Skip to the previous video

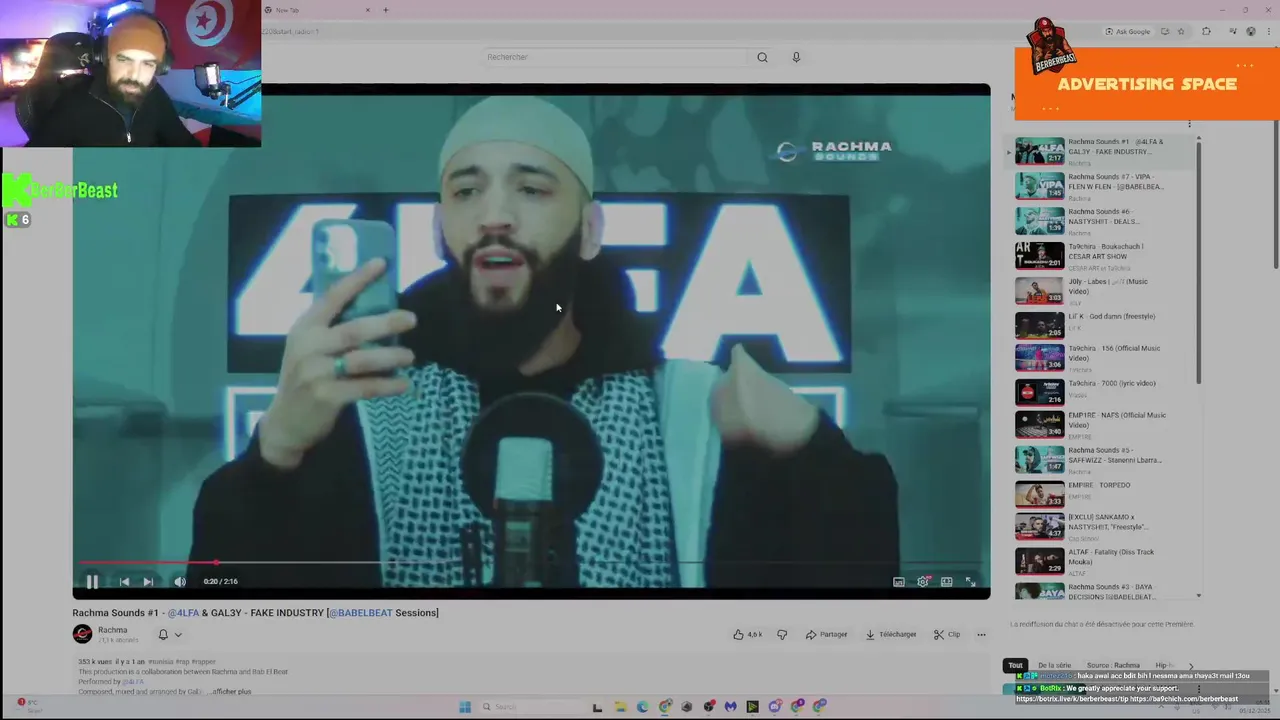point(124,581)
